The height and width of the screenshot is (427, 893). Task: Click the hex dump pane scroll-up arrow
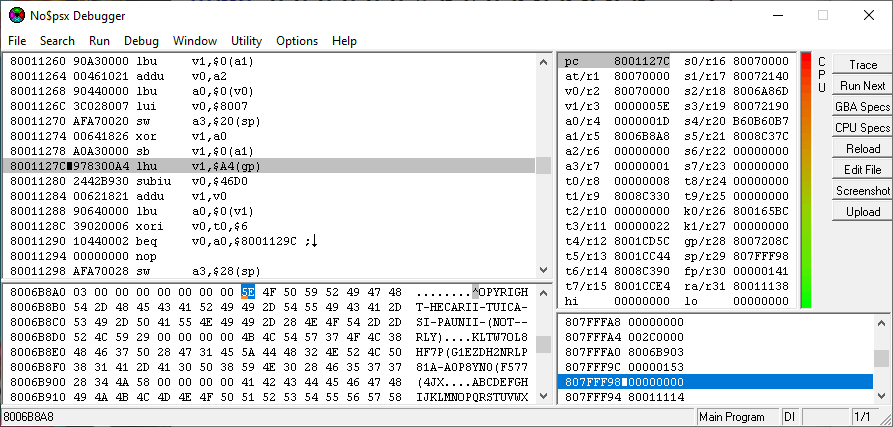click(x=543, y=292)
